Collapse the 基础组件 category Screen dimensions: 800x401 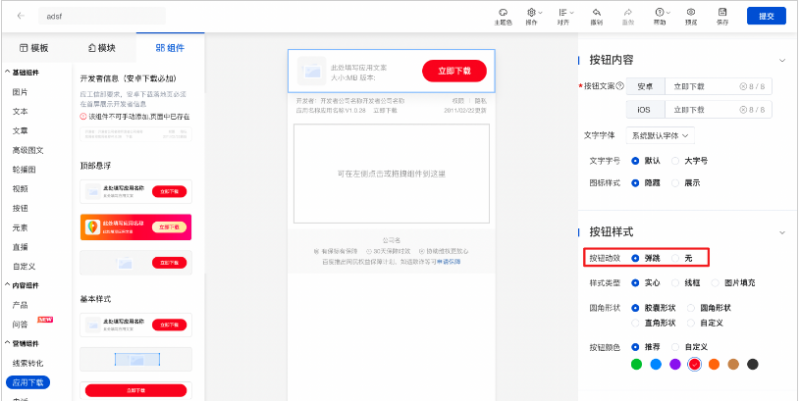[21, 72]
